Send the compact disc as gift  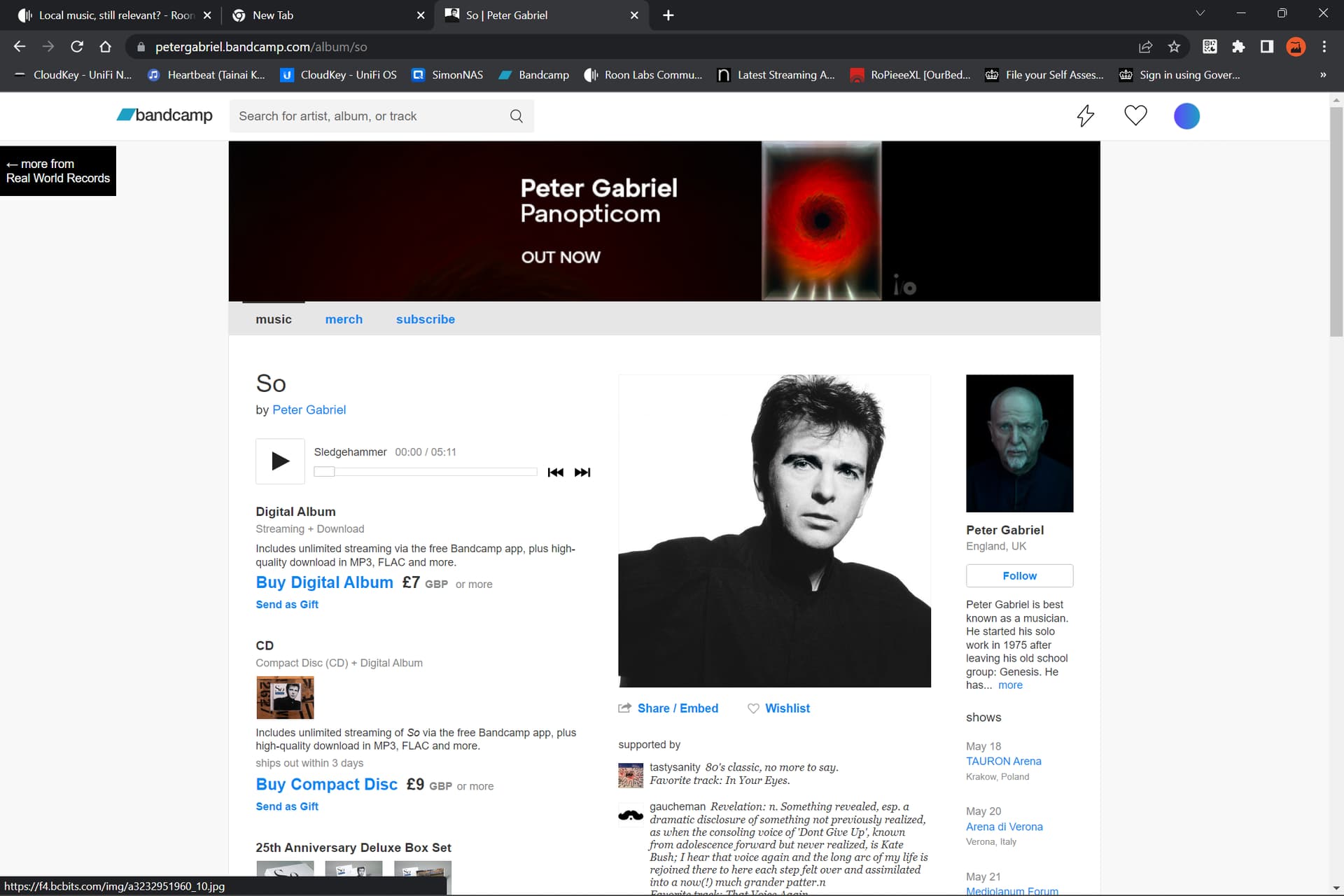coord(287,806)
